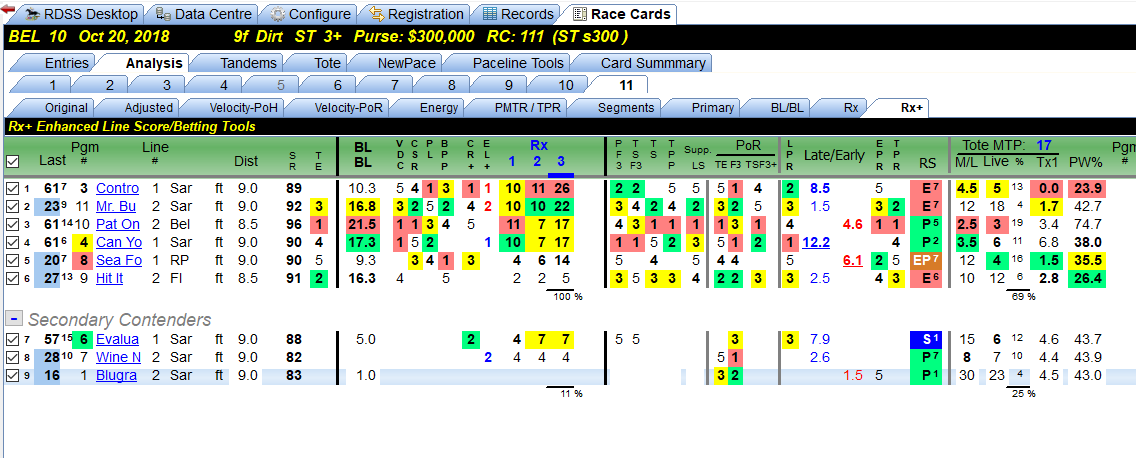Click the Configure gear icon
This screenshot has width=1136, height=458.
point(278,14)
